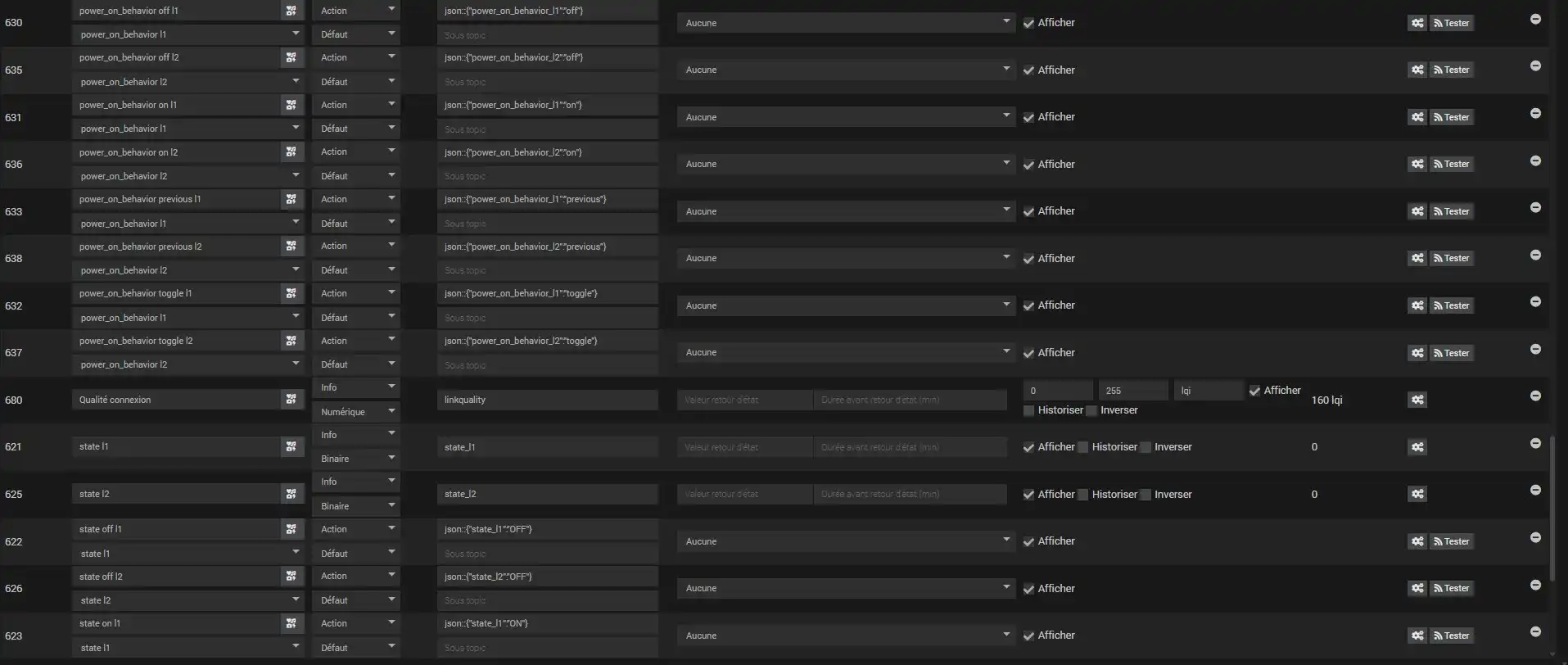Image resolution: width=1568 pixels, height=665 pixels.
Task: Click the icon picker beside power_on_behavior off l1
Action: tap(291, 11)
